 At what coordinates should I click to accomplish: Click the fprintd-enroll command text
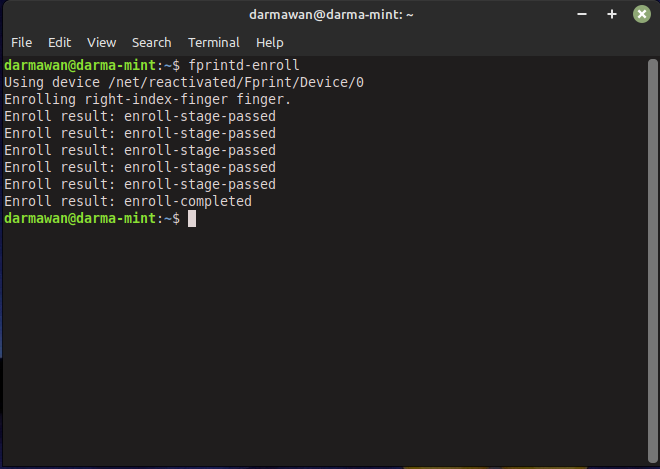(x=244, y=65)
